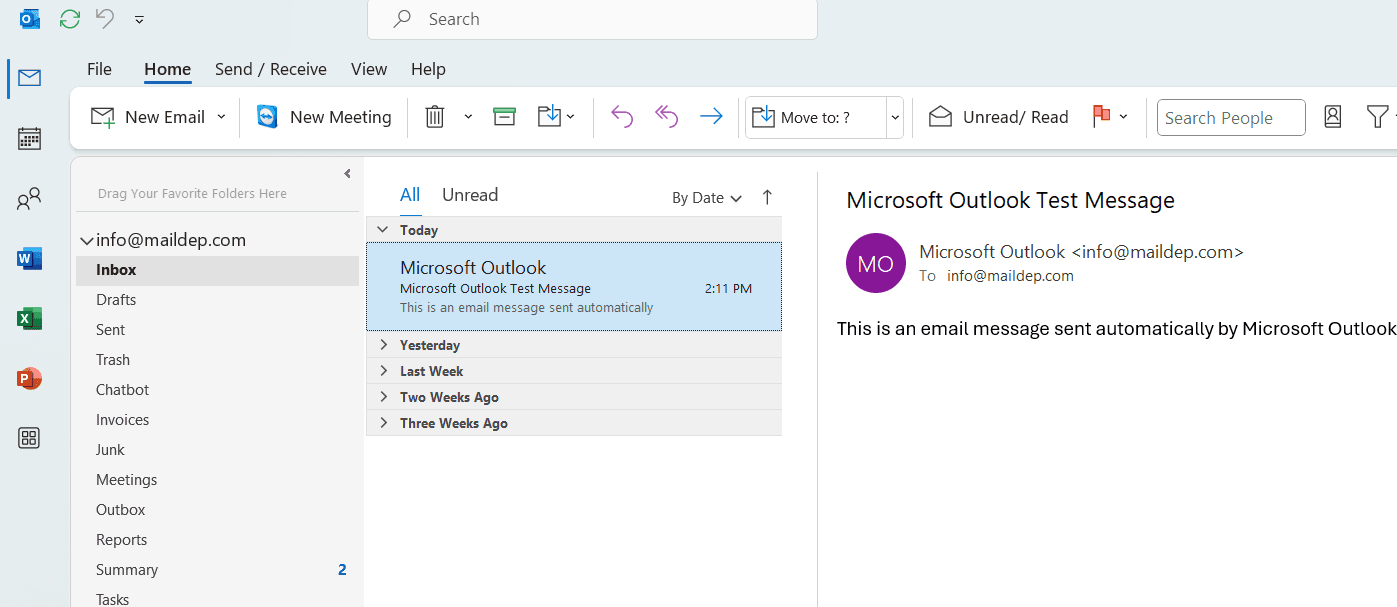Open the Sent folder
This screenshot has height=607, width=1397.
click(x=217, y=330)
